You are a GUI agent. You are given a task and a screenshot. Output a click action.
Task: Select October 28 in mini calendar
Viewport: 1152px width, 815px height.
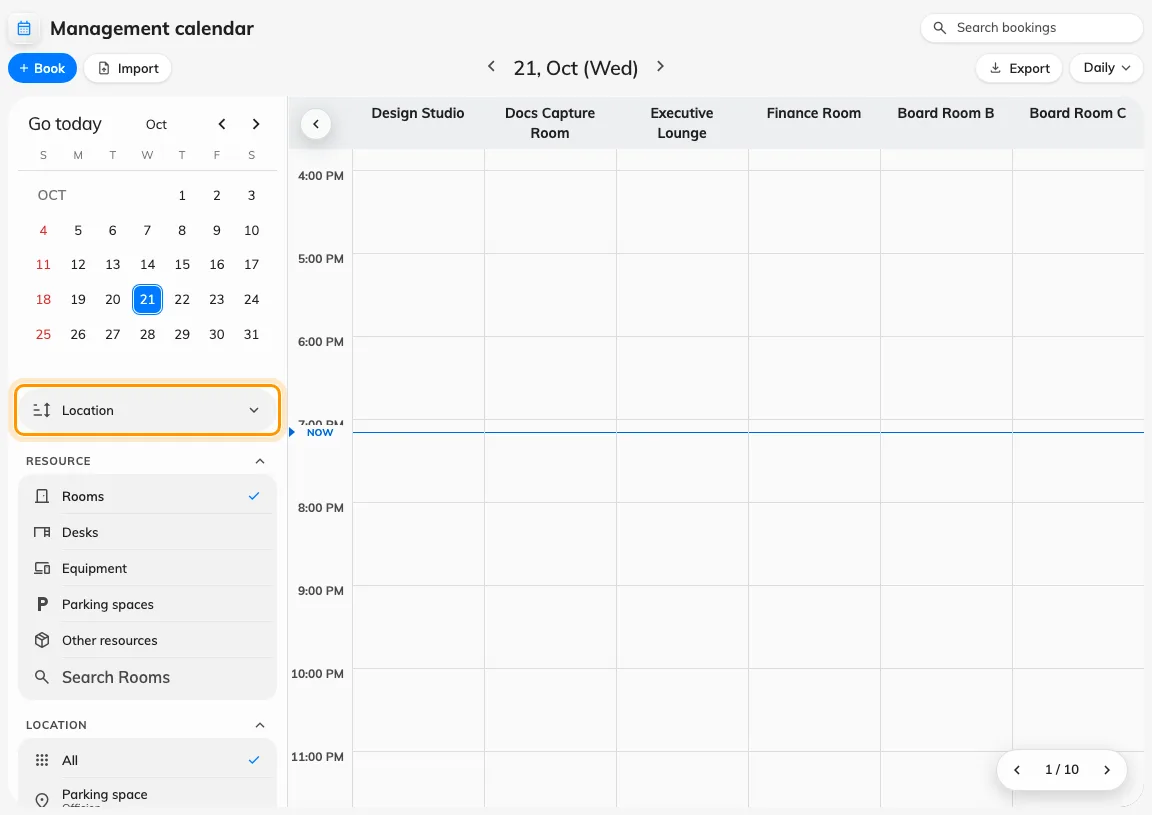(147, 334)
